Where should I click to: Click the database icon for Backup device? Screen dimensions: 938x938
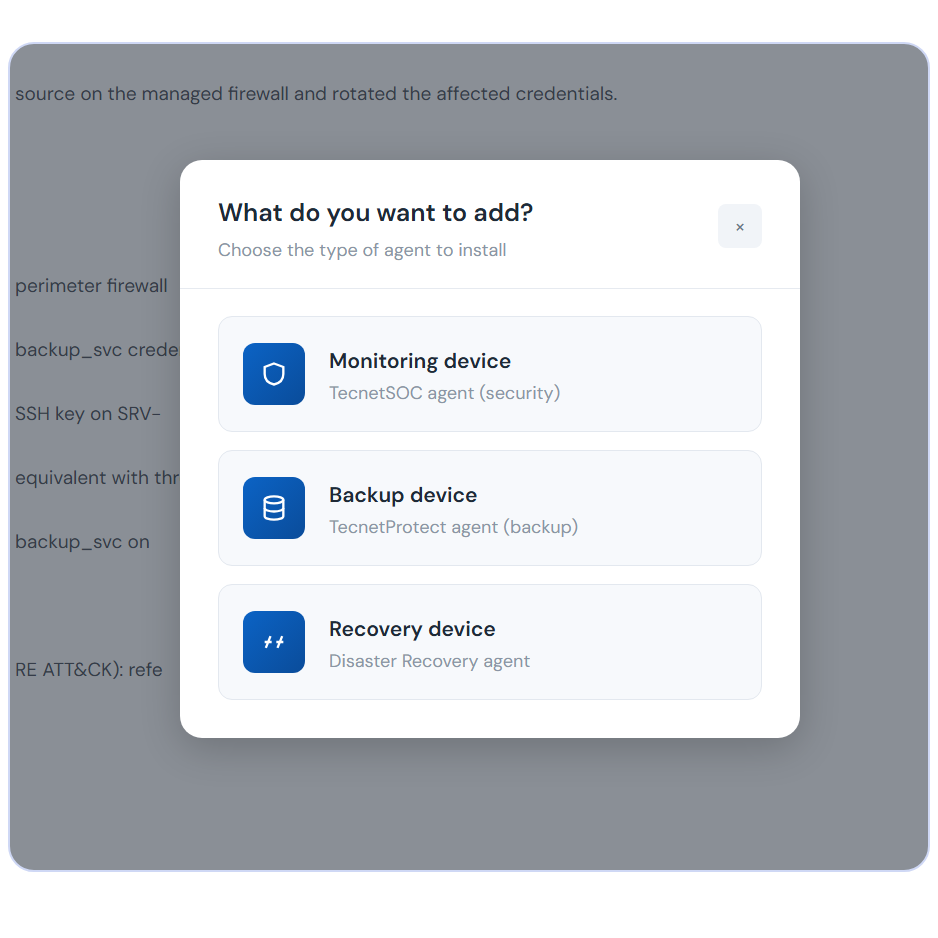point(273,508)
